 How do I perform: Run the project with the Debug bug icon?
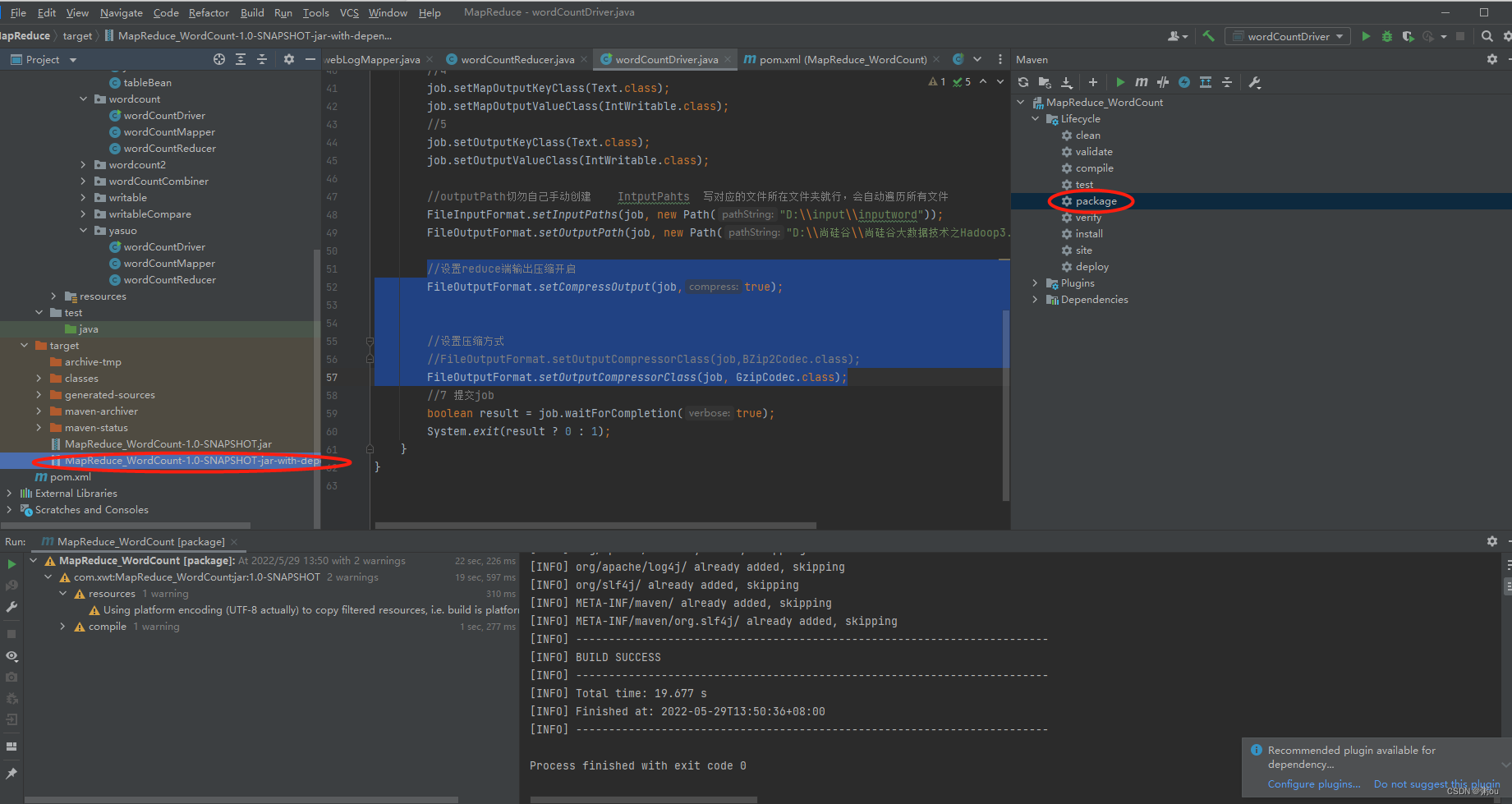[1386, 36]
